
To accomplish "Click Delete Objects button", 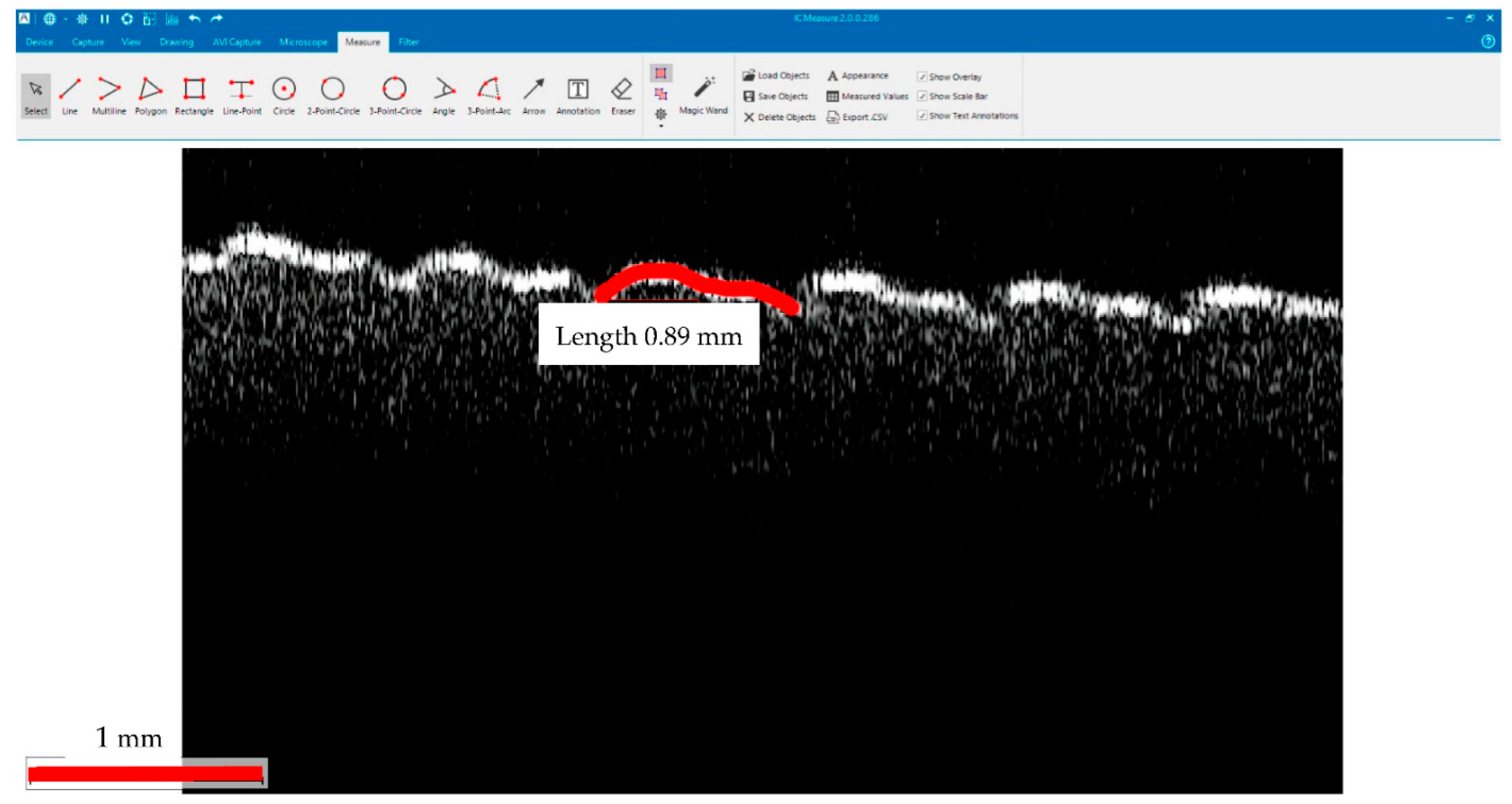I will (x=780, y=117).
